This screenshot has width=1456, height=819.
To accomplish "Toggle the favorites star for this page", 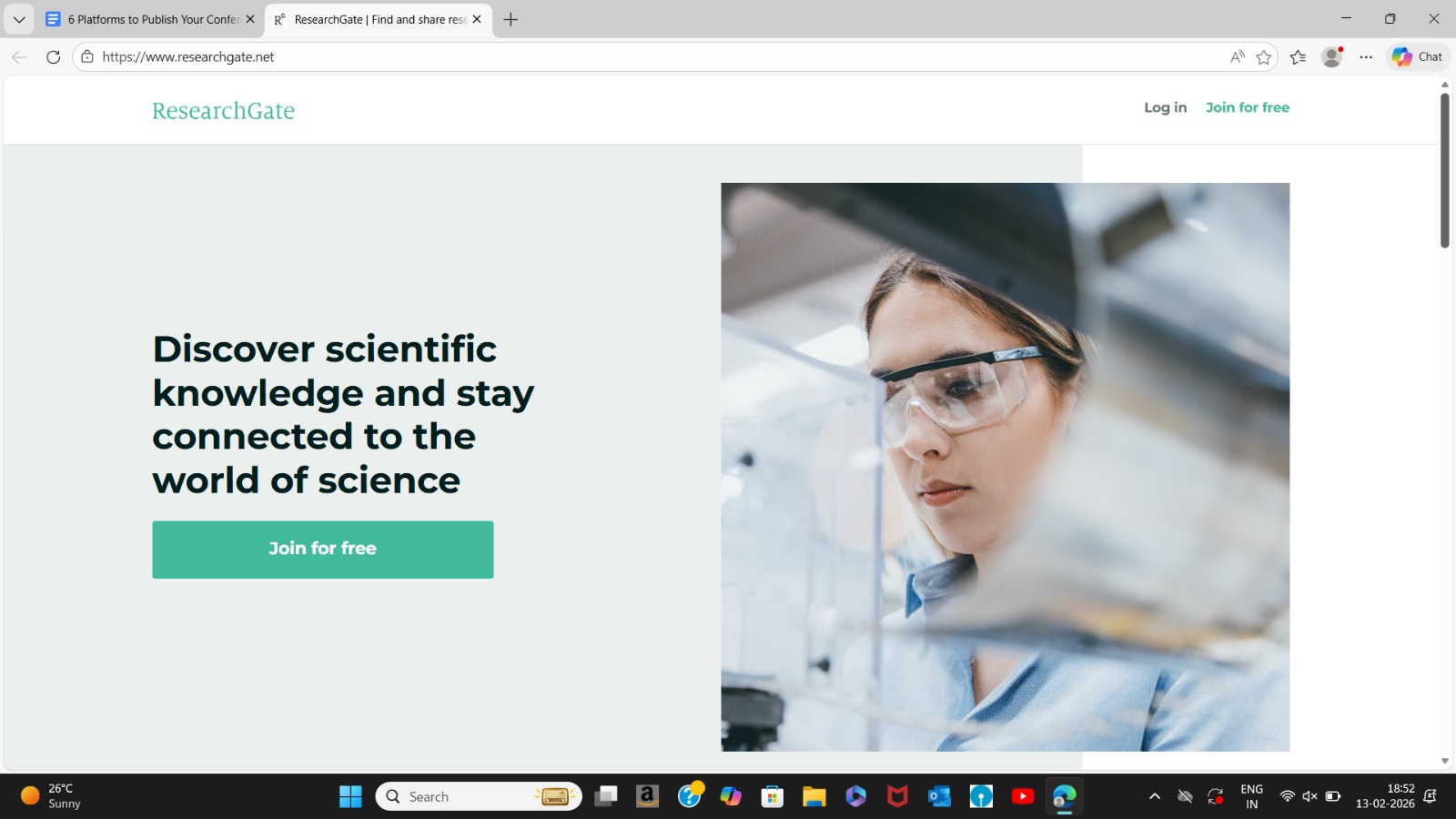I will point(1263,56).
